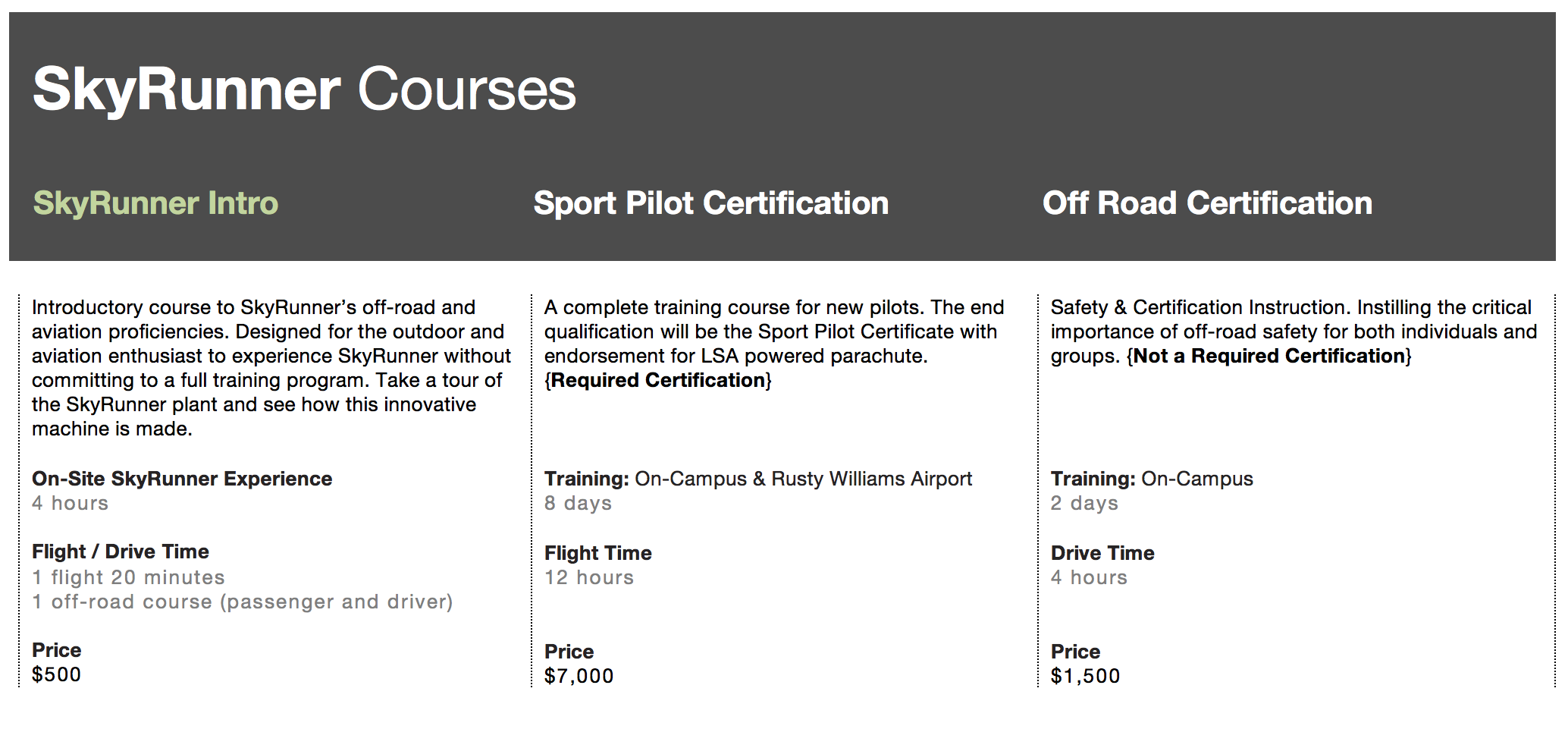Viewport: 1568px width, 748px height.
Task: Select the $500 intro price
Action: [x=56, y=674]
